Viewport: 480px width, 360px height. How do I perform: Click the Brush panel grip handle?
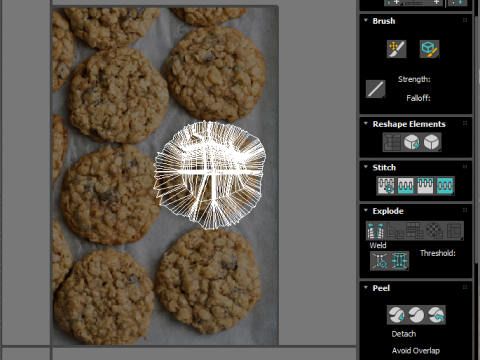click(x=465, y=20)
